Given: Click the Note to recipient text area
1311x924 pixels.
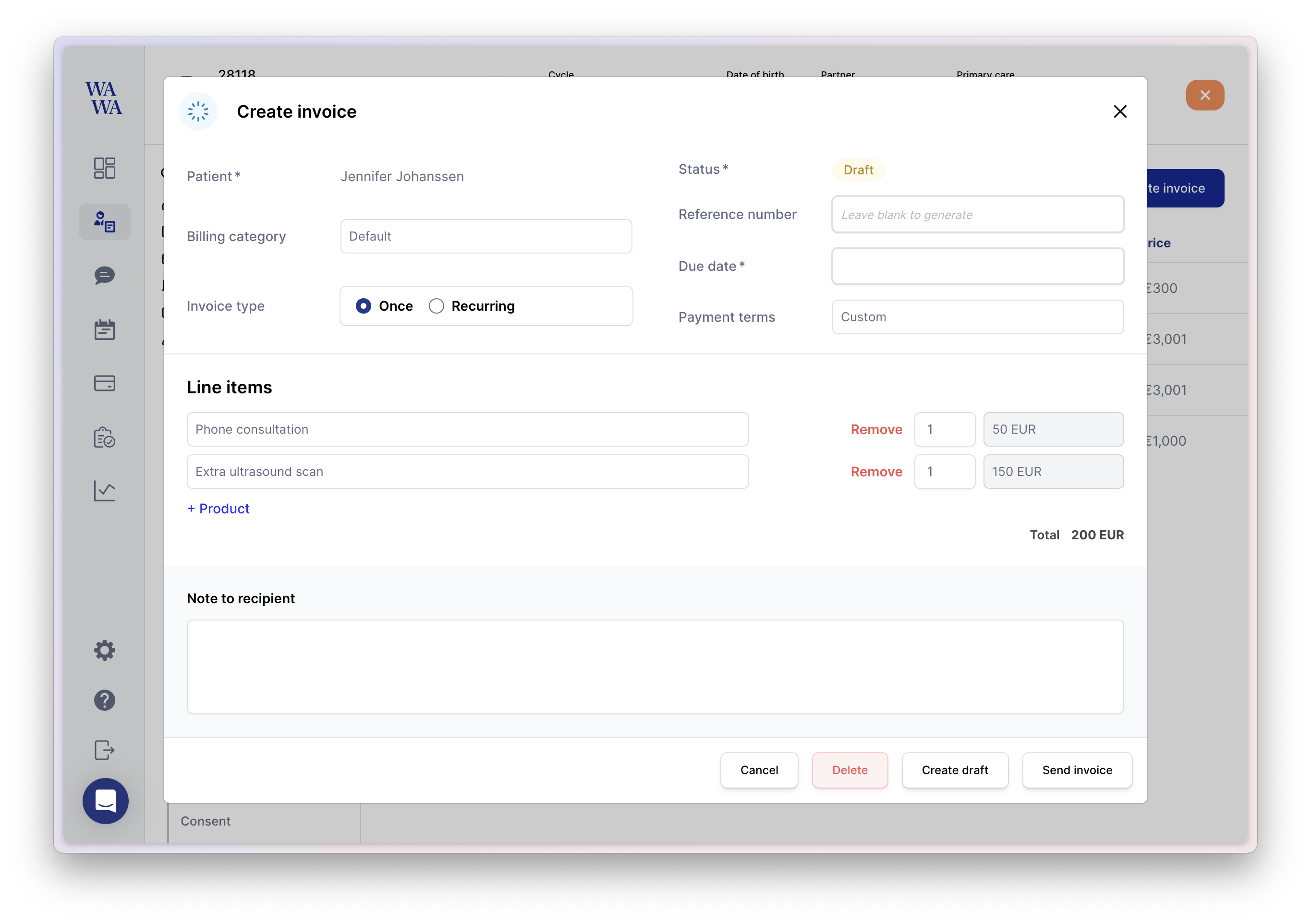Looking at the screenshot, I should coord(655,665).
